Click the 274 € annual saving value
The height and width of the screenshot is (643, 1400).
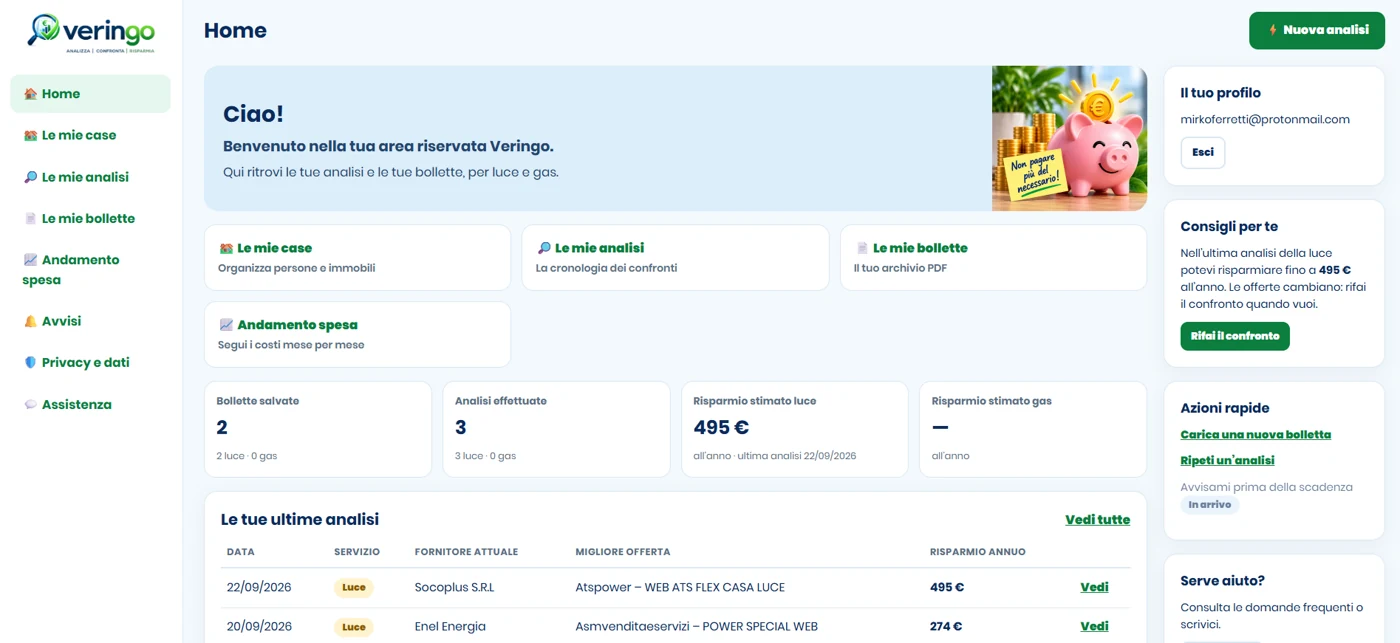point(946,627)
